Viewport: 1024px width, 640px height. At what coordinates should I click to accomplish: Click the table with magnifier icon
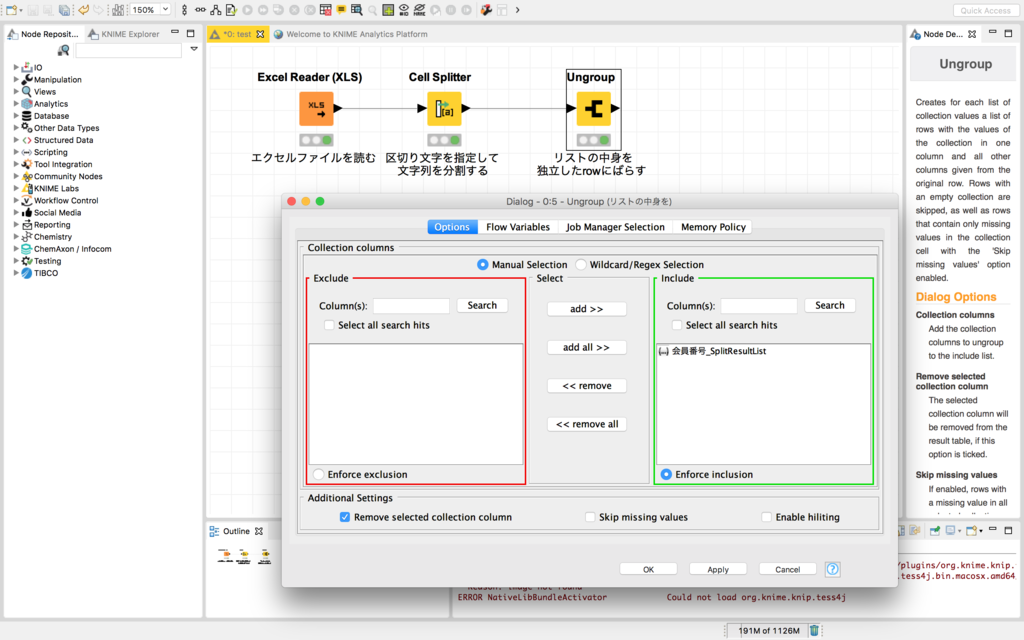(357, 10)
